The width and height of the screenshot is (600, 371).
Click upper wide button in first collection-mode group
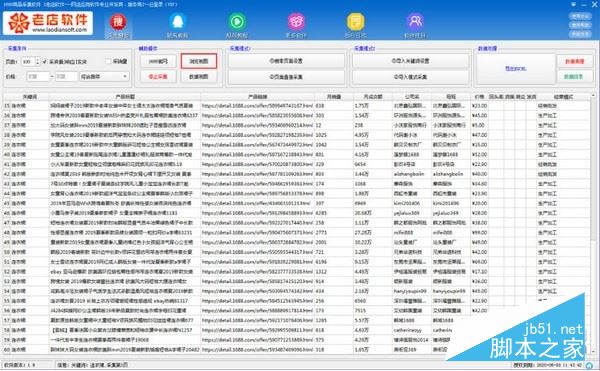pos(286,61)
